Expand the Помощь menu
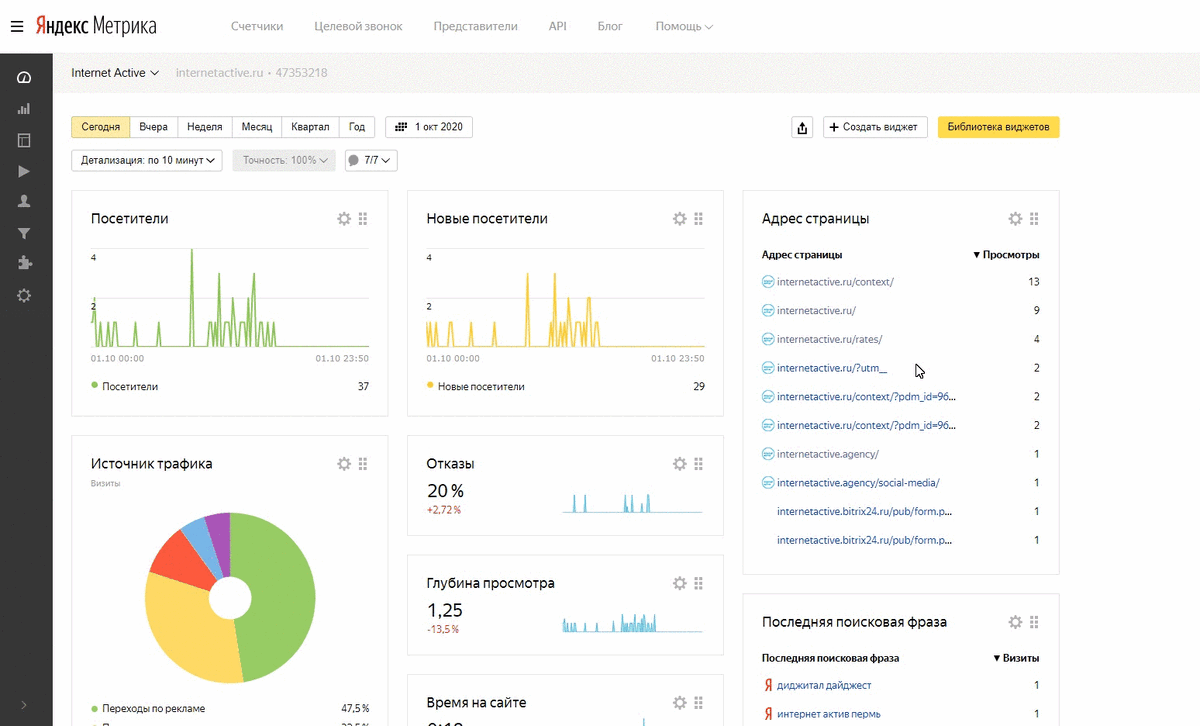The height and width of the screenshot is (726, 1200). (x=684, y=26)
